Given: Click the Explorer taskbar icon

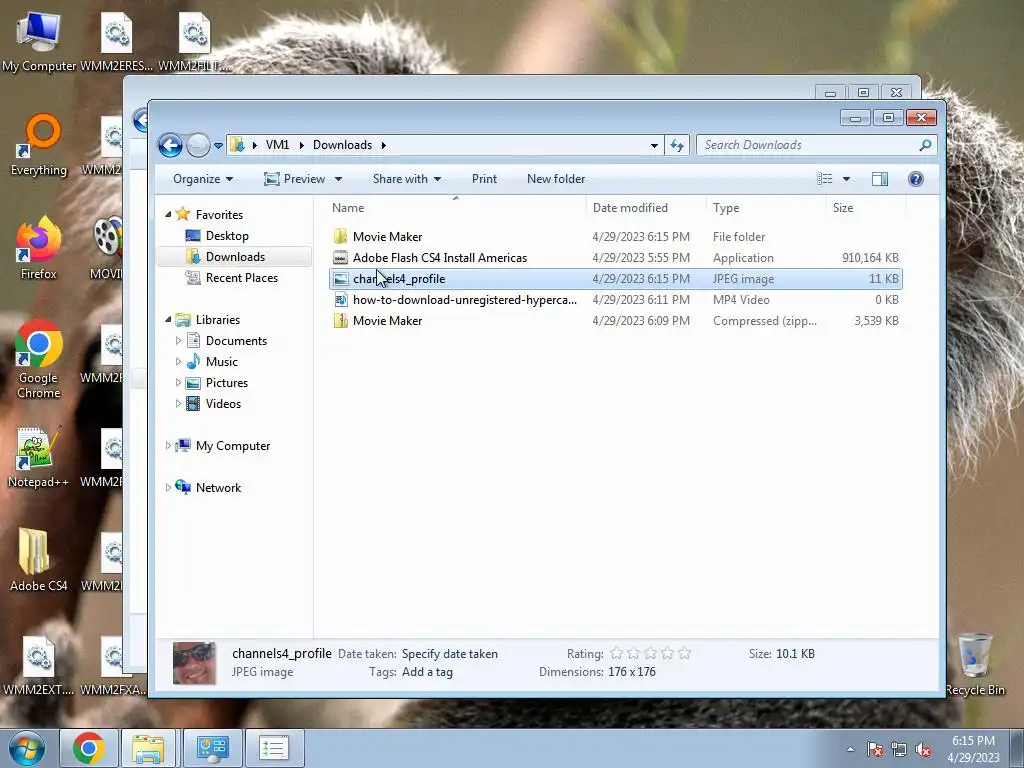Looking at the screenshot, I should (x=148, y=748).
